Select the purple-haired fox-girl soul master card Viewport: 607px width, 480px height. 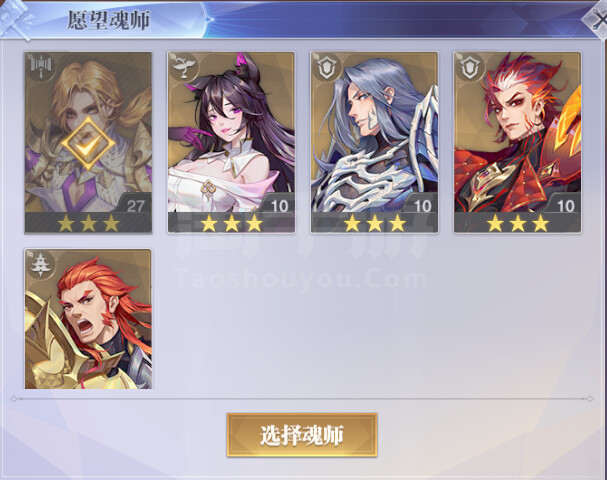(x=231, y=142)
